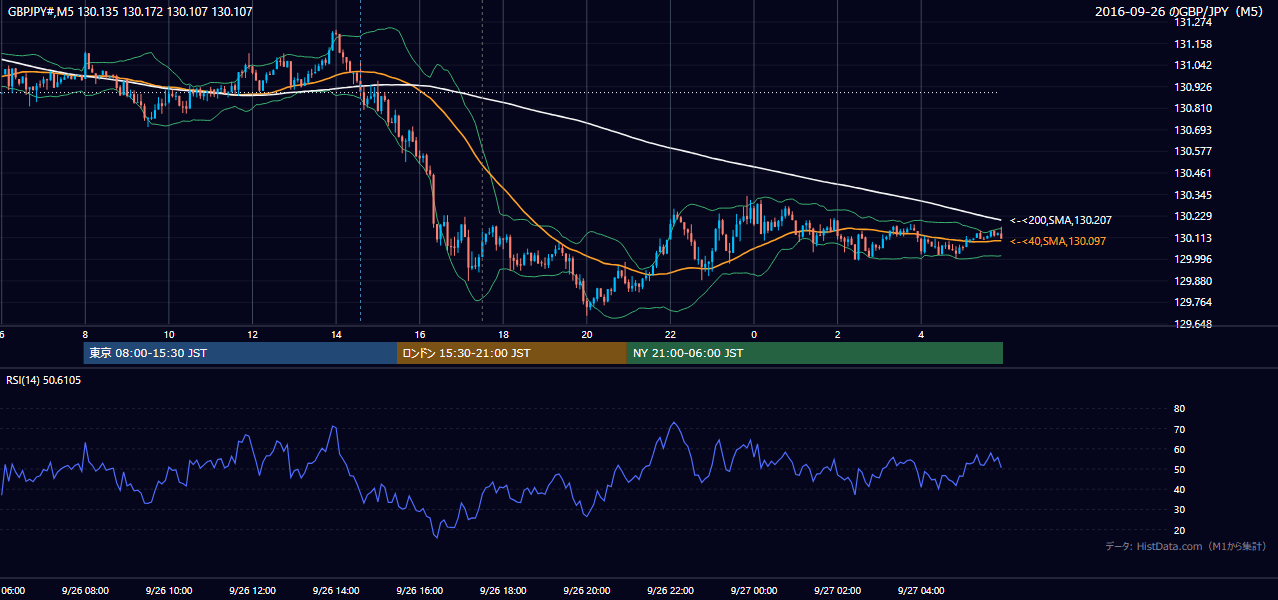Click the 9/26 14:00 time axis label

[335, 591]
